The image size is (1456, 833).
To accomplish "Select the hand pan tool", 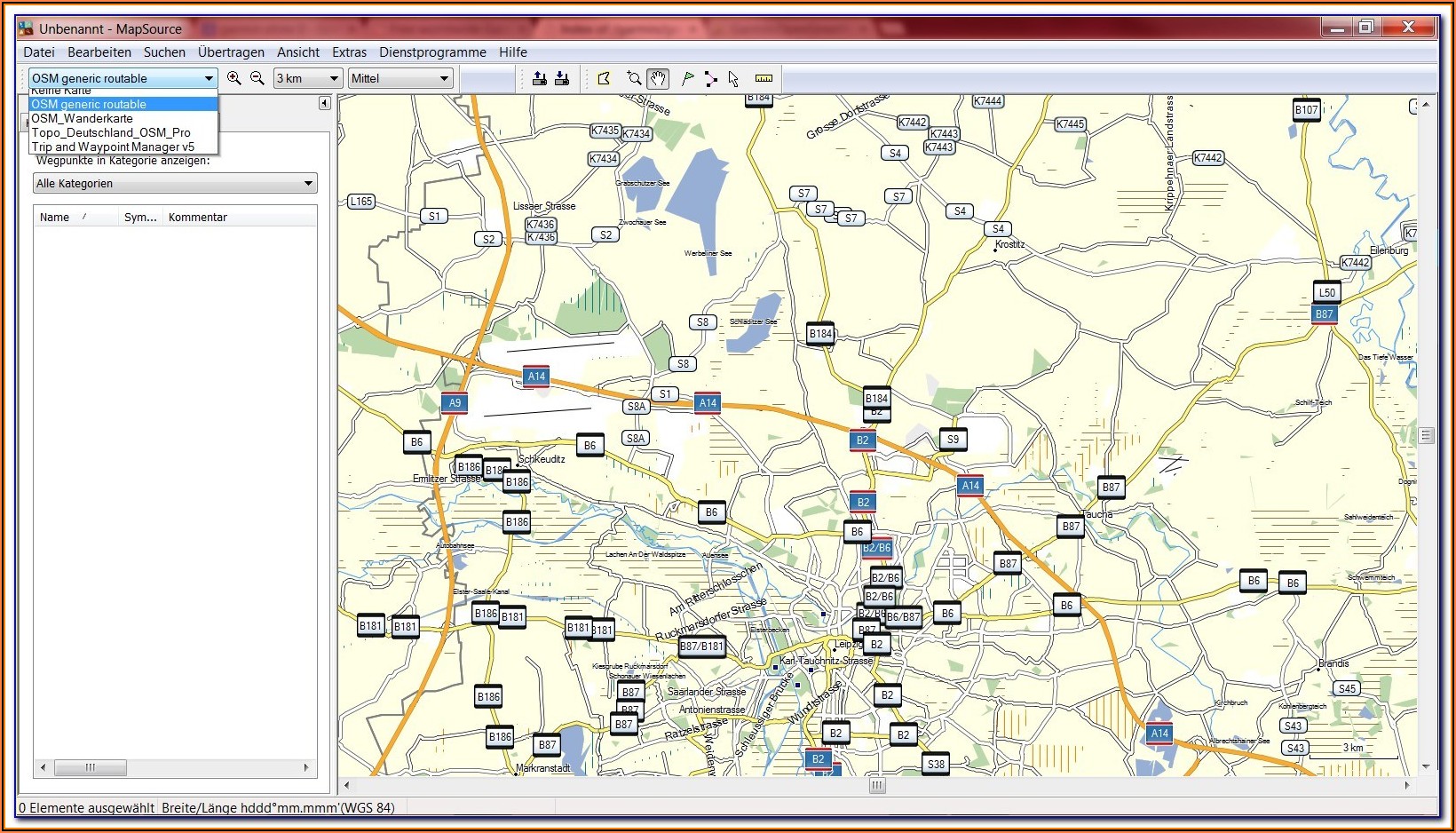I will [658, 78].
